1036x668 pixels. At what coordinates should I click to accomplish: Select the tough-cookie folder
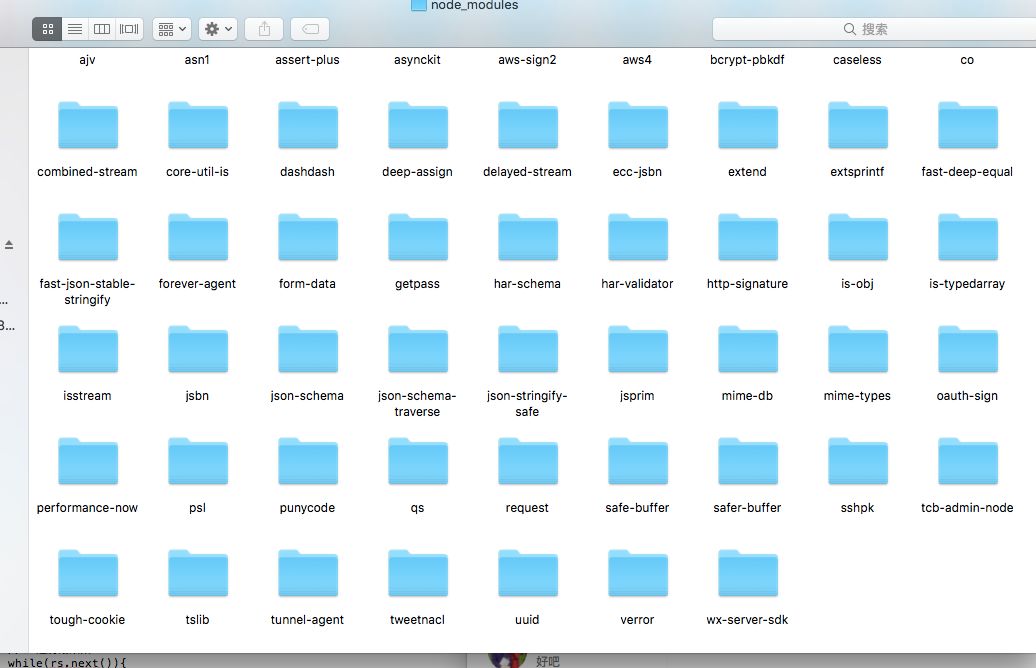point(88,573)
